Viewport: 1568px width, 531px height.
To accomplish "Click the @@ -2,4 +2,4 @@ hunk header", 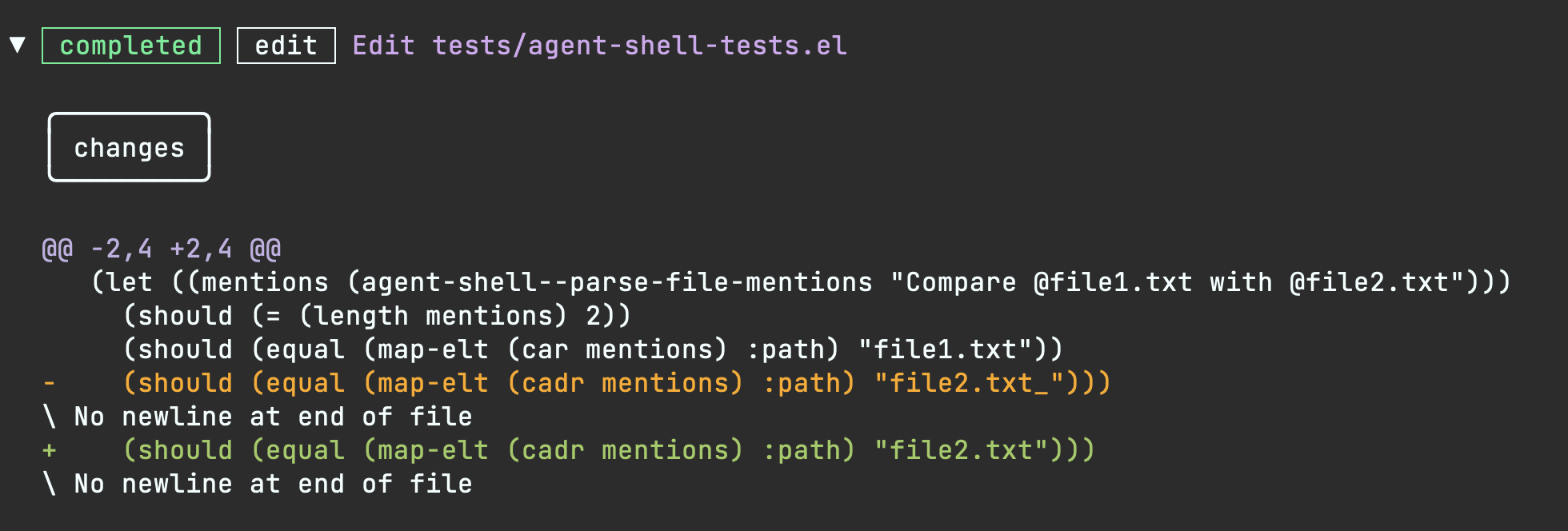I will point(161,250).
